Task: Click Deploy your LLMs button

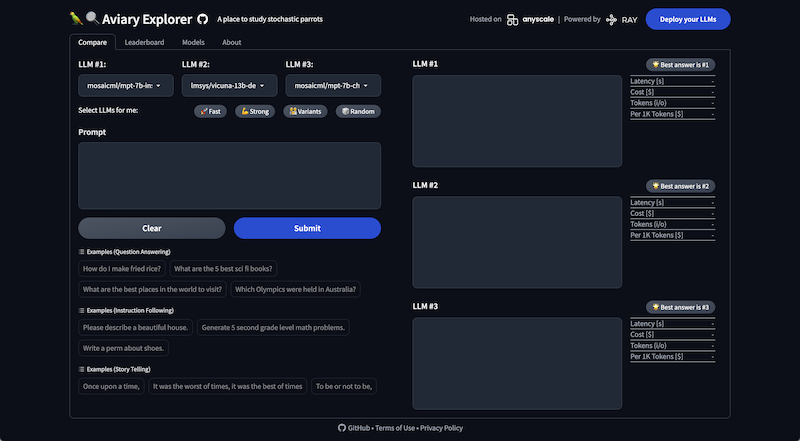Action: point(688,19)
